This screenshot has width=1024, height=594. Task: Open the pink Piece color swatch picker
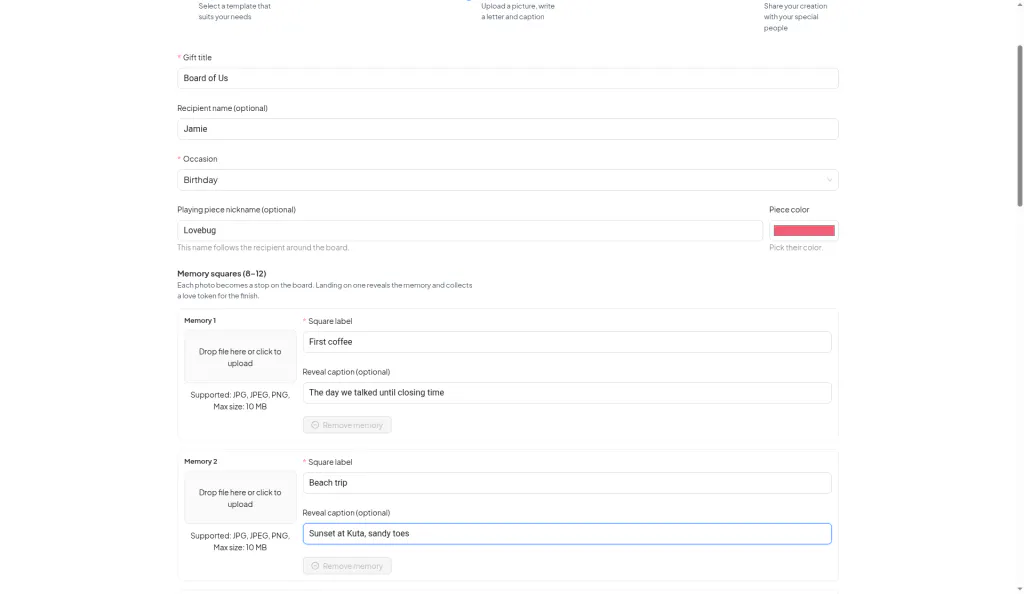click(x=803, y=230)
